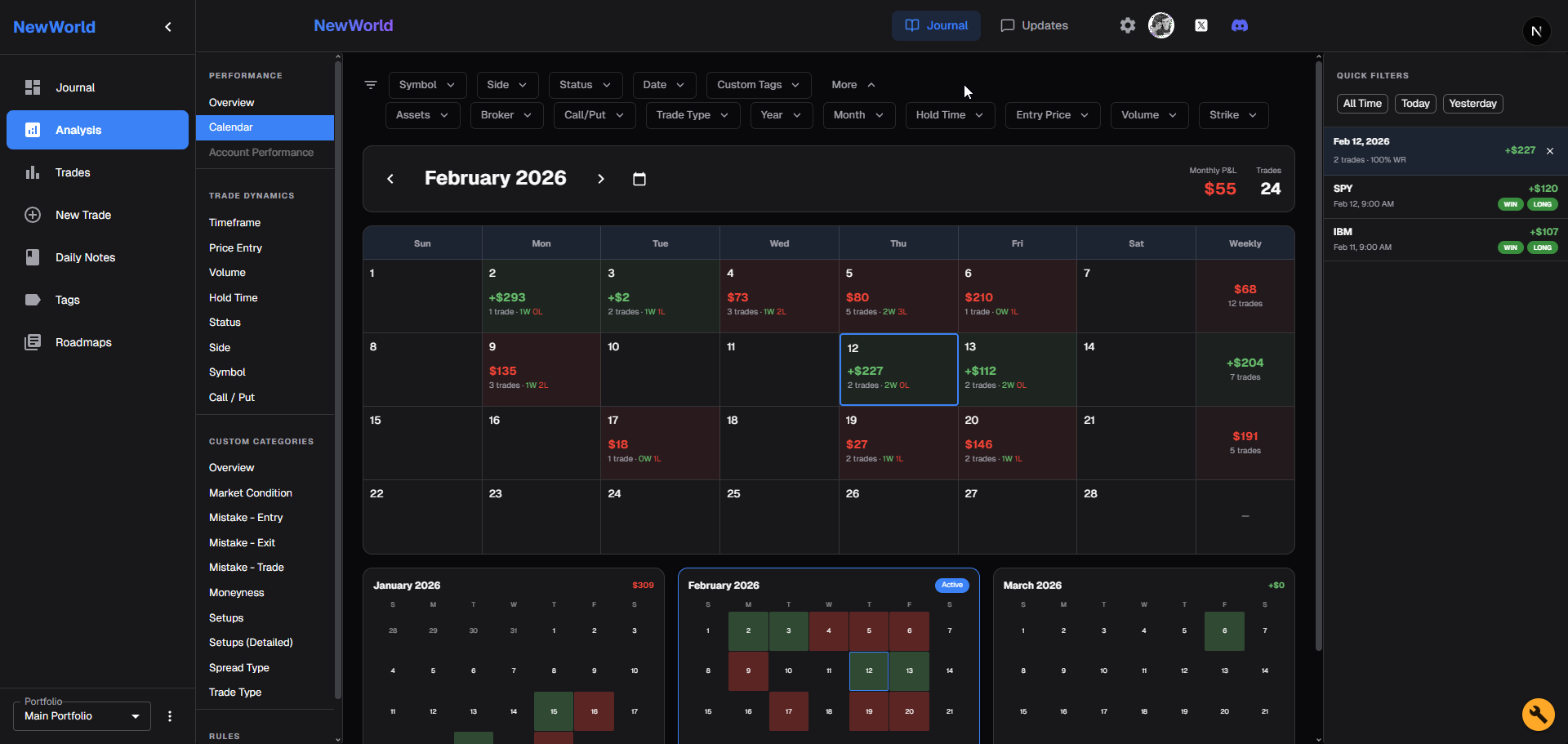Open the Timeframe analysis link

coord(234,222)
